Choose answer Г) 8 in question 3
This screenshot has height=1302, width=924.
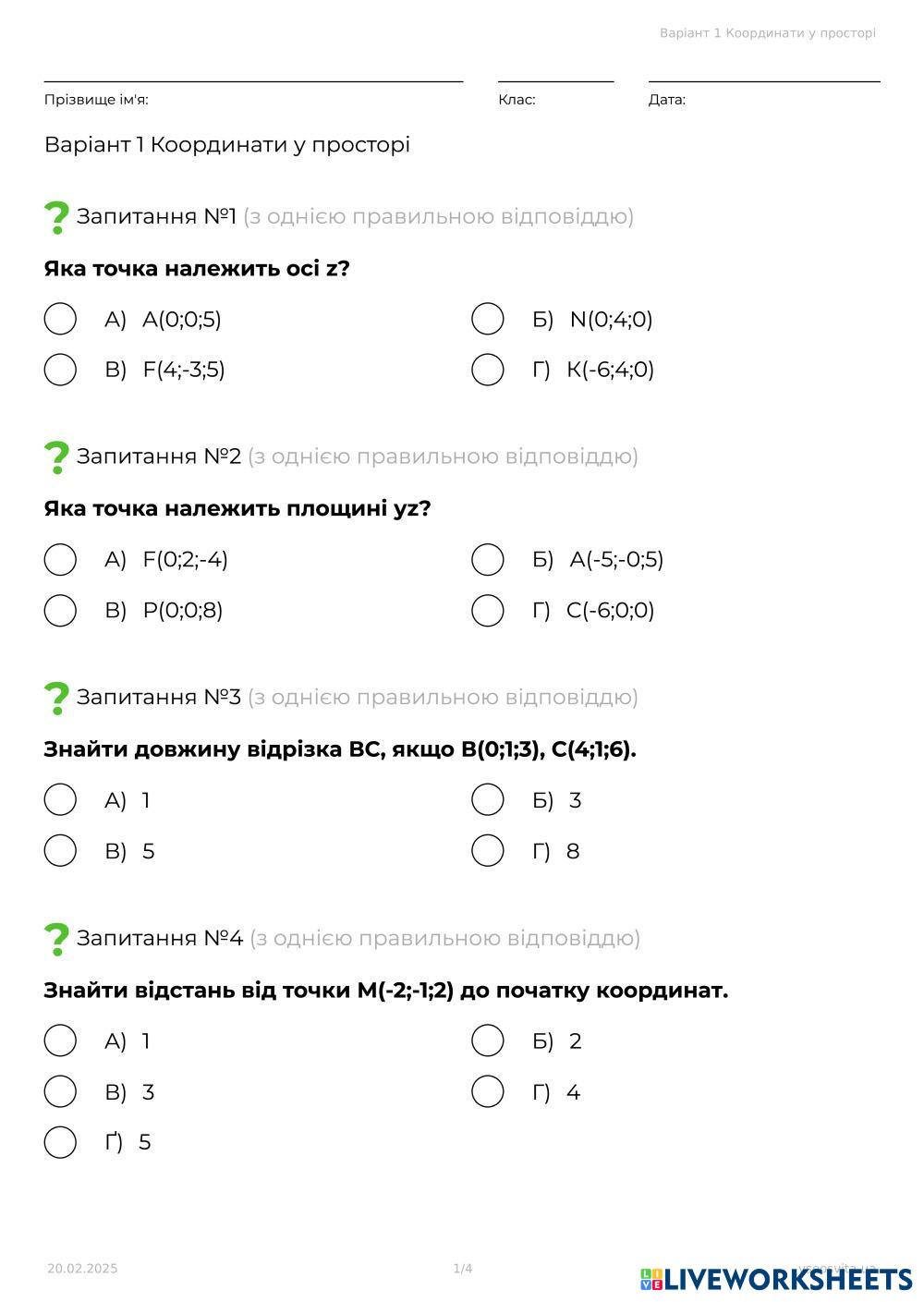click(x=488, y=850)
